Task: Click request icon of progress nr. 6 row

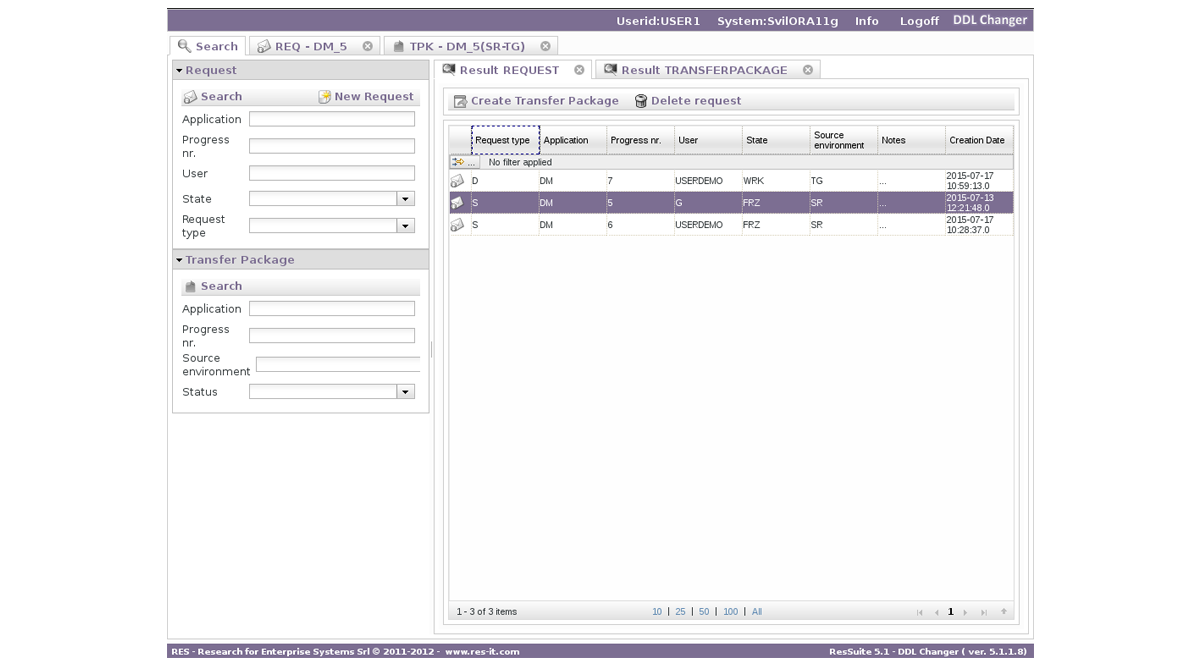Action: click(x=457, y=225)
